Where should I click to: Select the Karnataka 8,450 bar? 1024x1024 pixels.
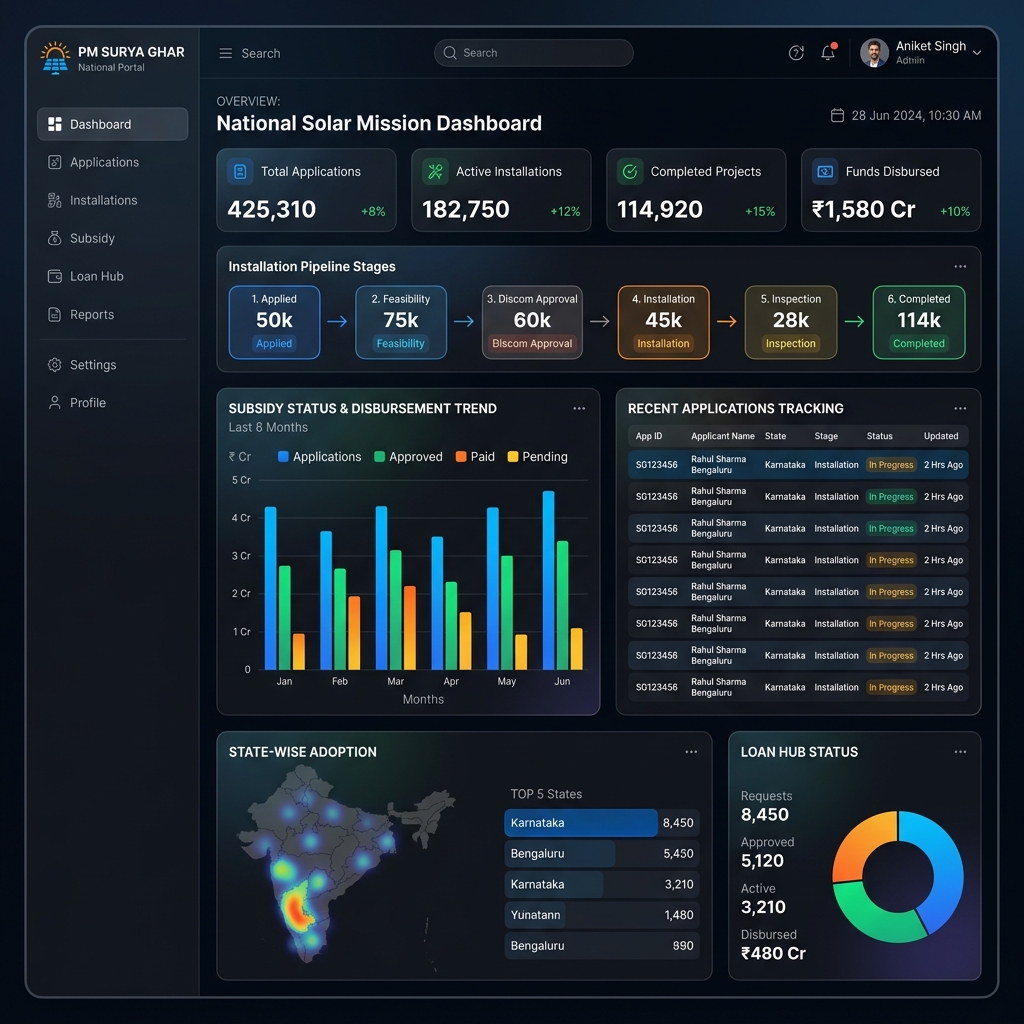(601, 823)
